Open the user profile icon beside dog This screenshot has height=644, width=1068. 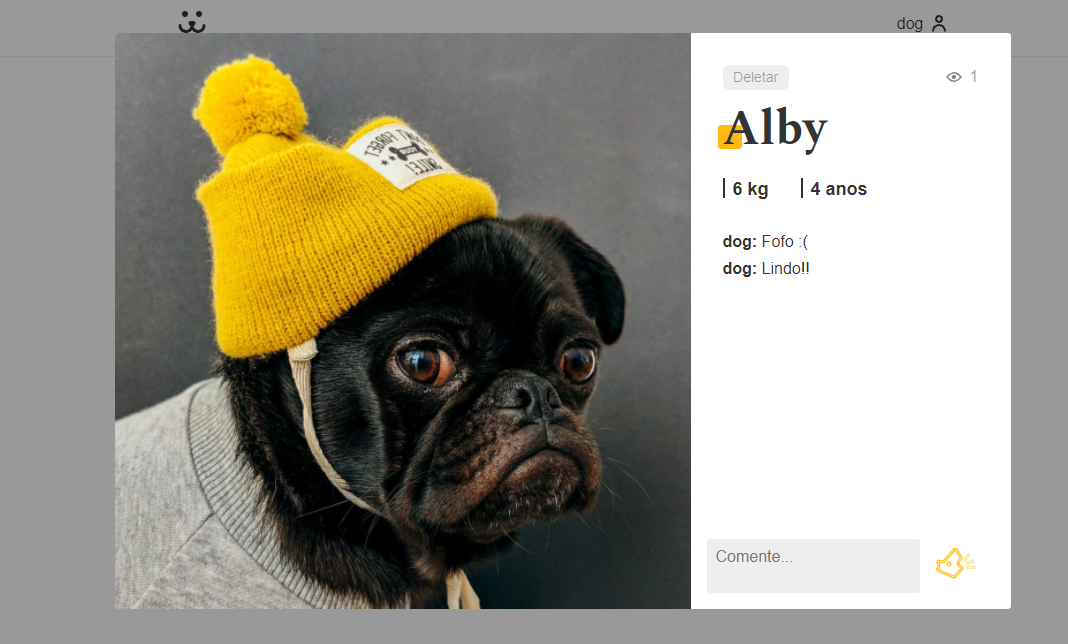tap(939, 24)
